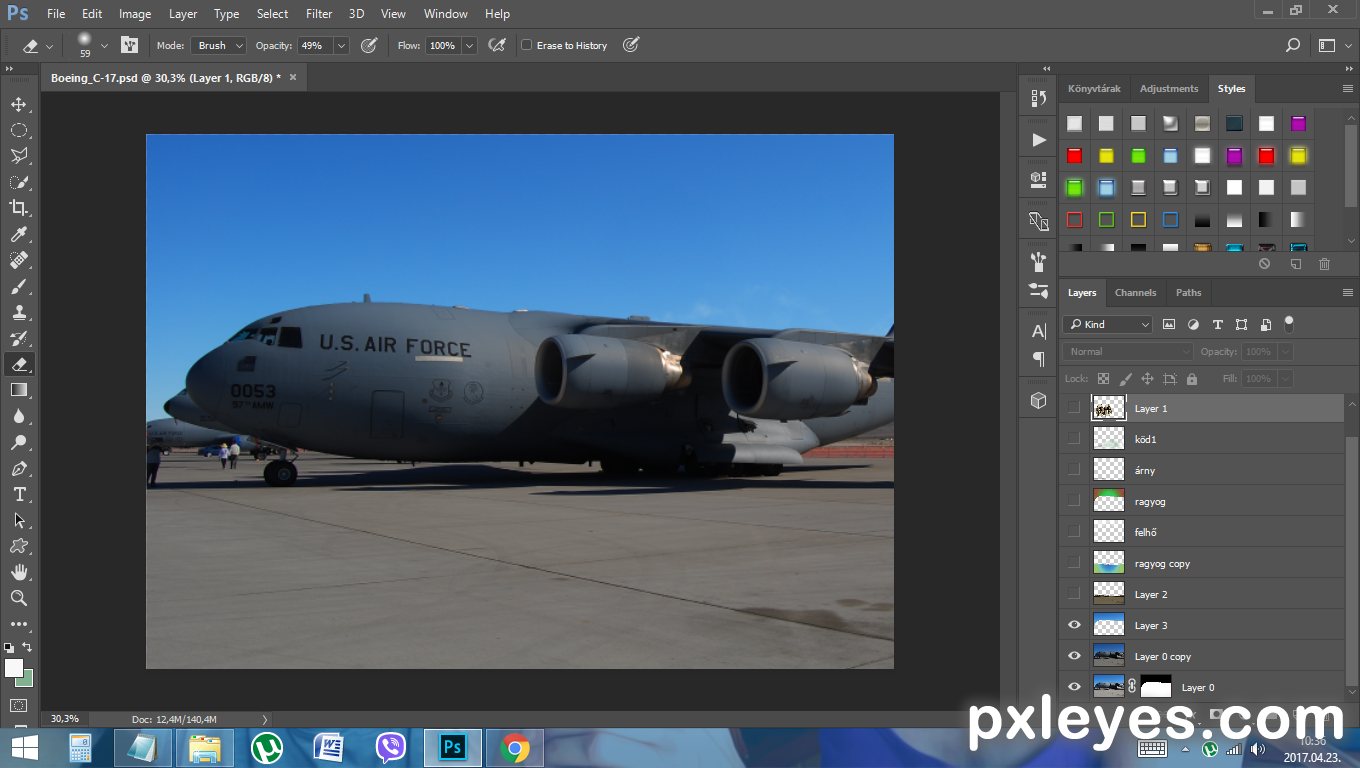Swap foreground and background colors
The image size is (1360, 768).
(28, 647)
